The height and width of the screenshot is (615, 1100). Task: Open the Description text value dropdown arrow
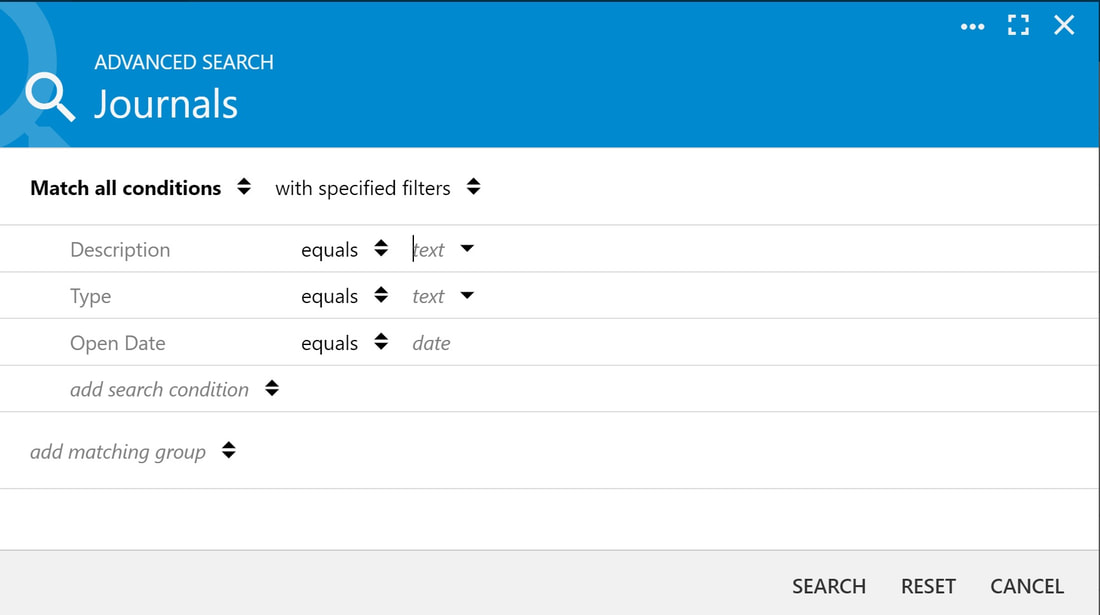(467, 249)
